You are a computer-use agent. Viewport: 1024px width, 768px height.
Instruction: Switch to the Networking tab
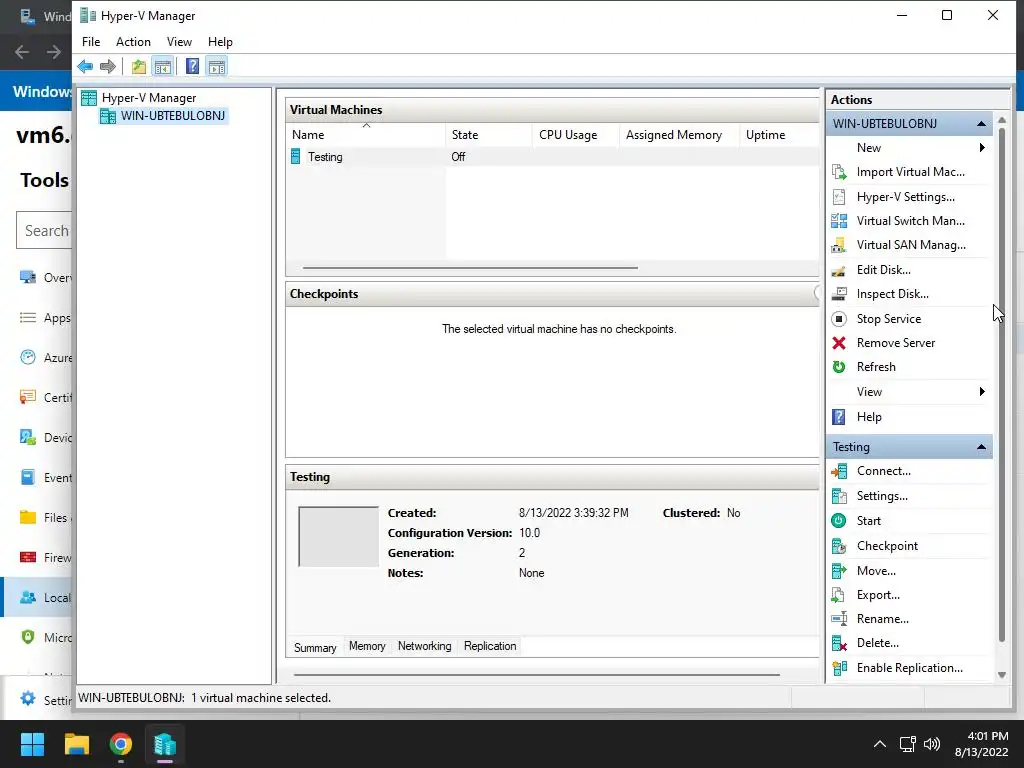[x=424, y=646]
